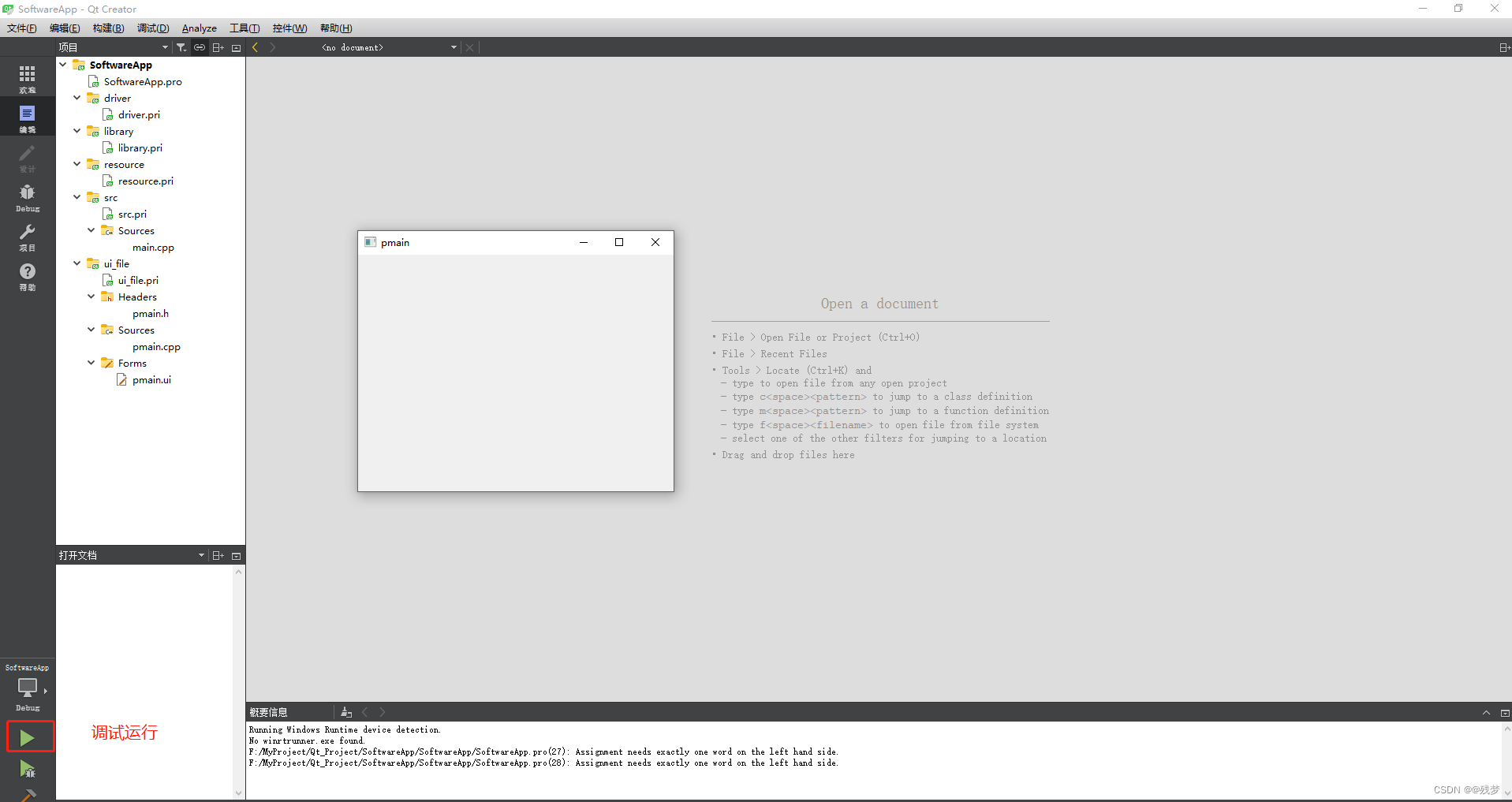
Task: Click the output pane scrollbar down arrow
Action: coord(1506,793)
